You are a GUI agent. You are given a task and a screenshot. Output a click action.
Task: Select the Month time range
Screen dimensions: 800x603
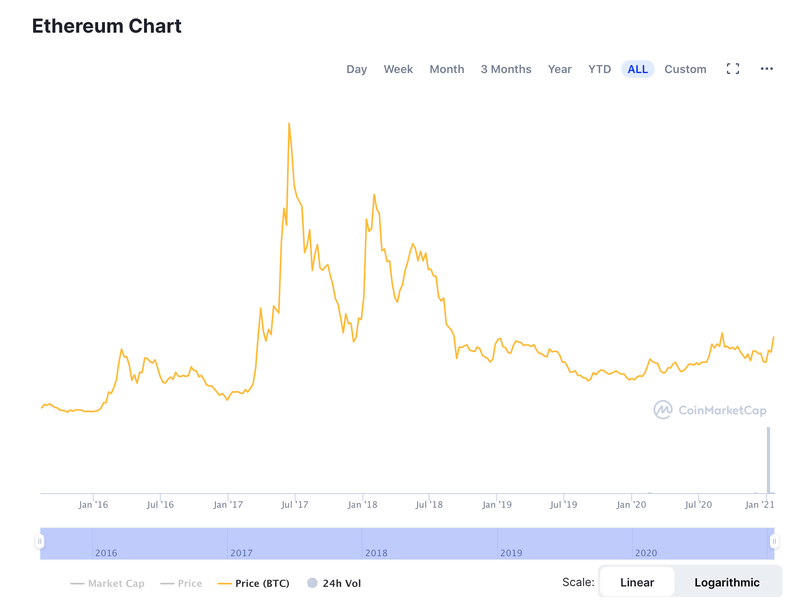point(447,69)
